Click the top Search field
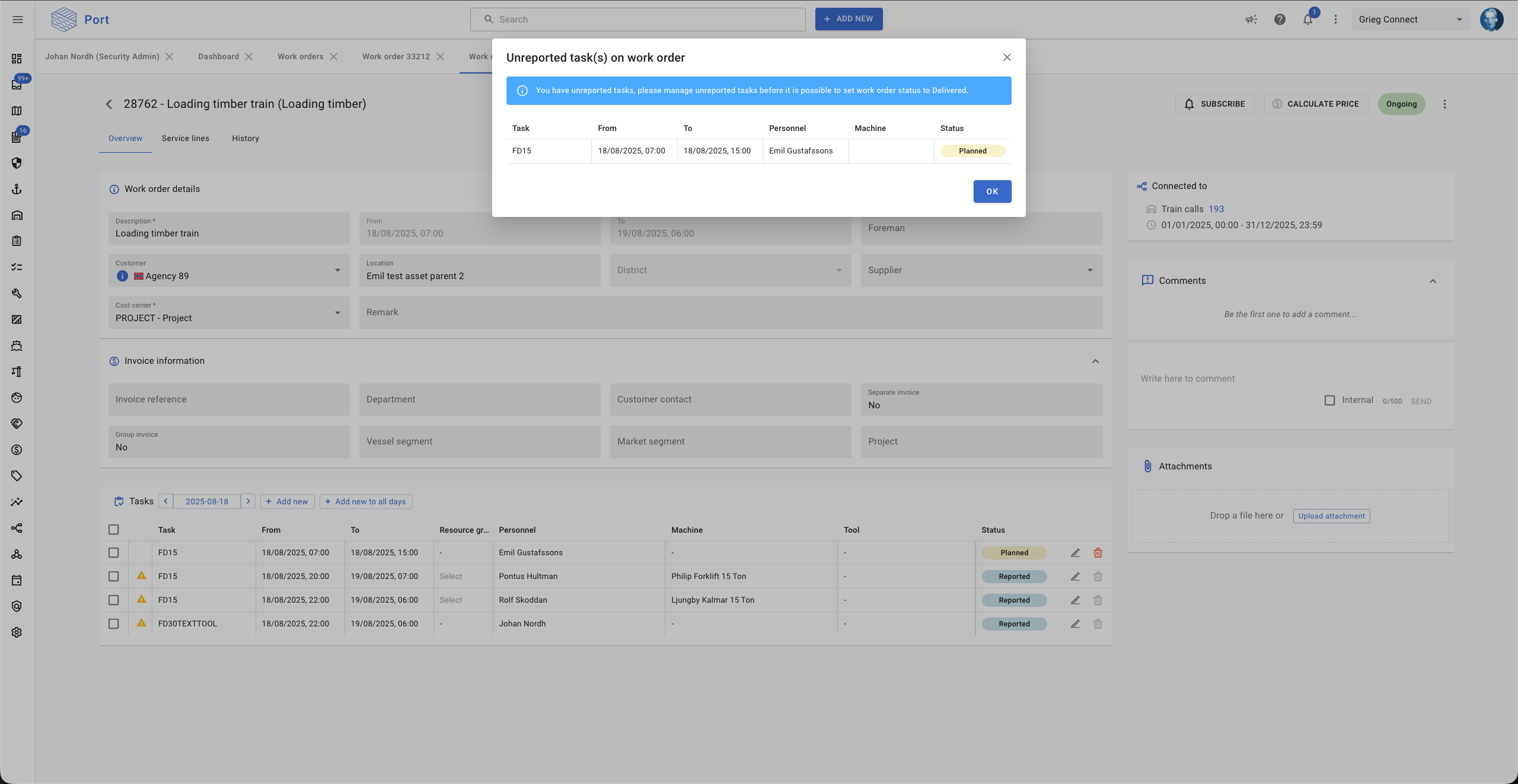The width and height of the screenshot is (1518, 784). tap(638, 20)
